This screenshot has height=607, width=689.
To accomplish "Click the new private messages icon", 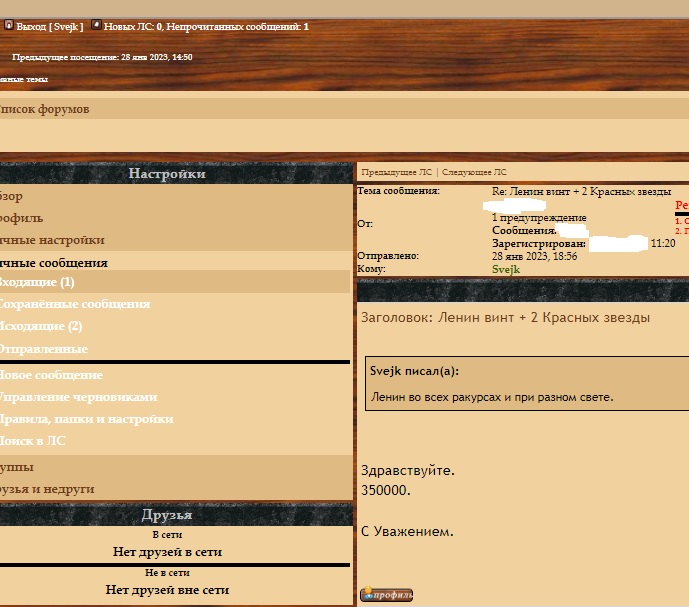I will pos(96,26).
